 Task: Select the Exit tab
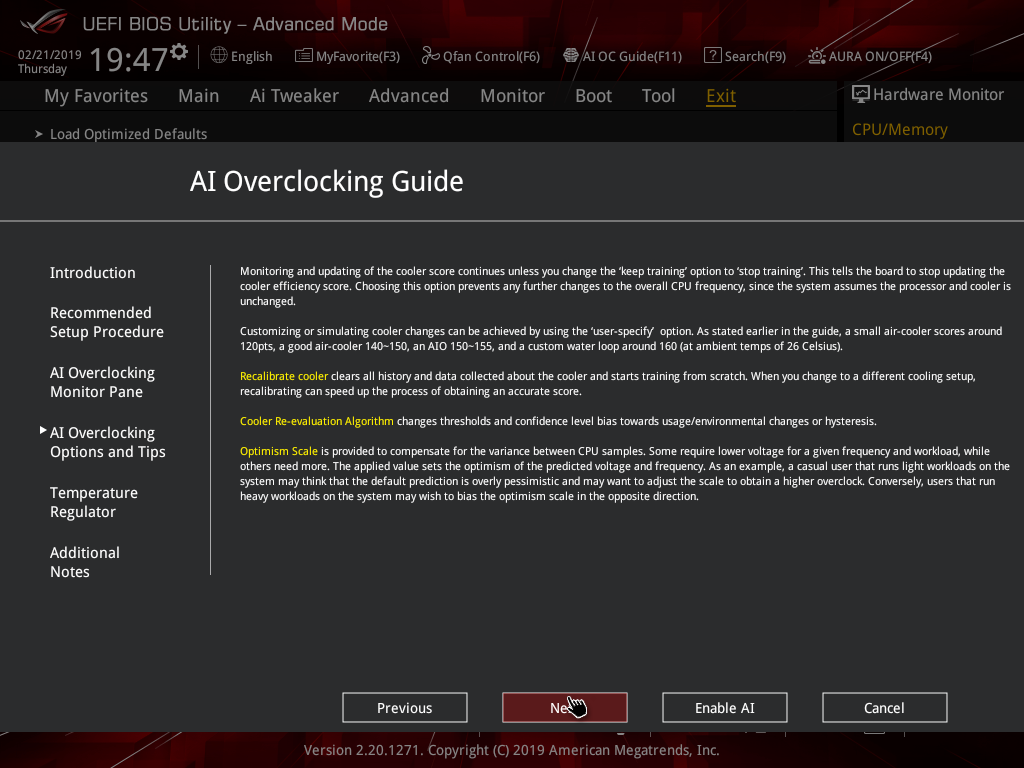pos(721,96)
